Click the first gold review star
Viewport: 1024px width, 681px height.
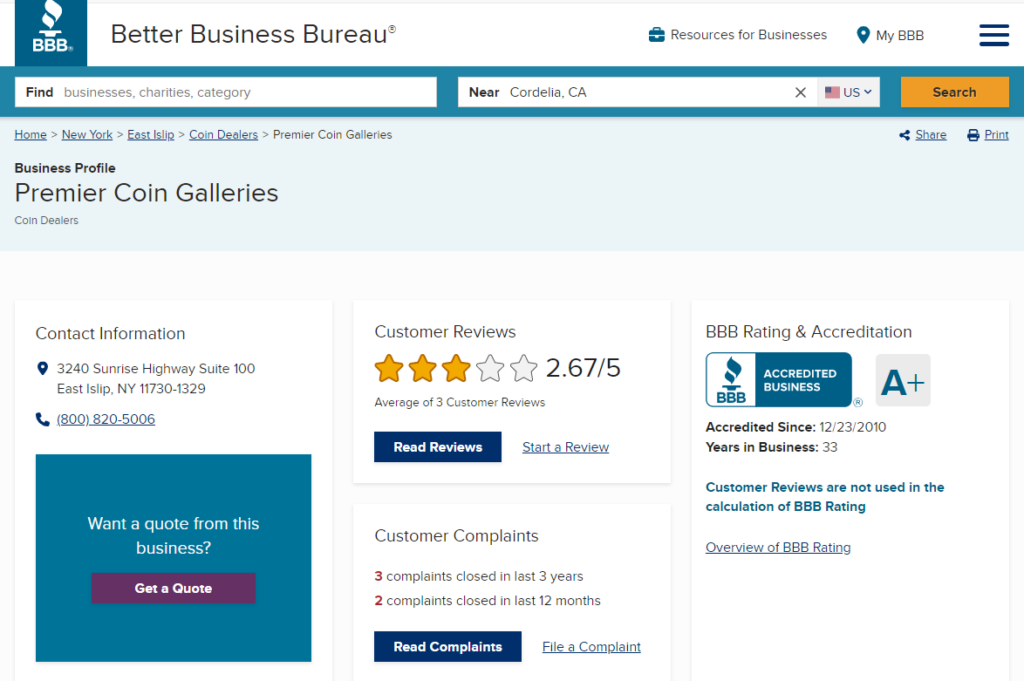tap(389, 368)
